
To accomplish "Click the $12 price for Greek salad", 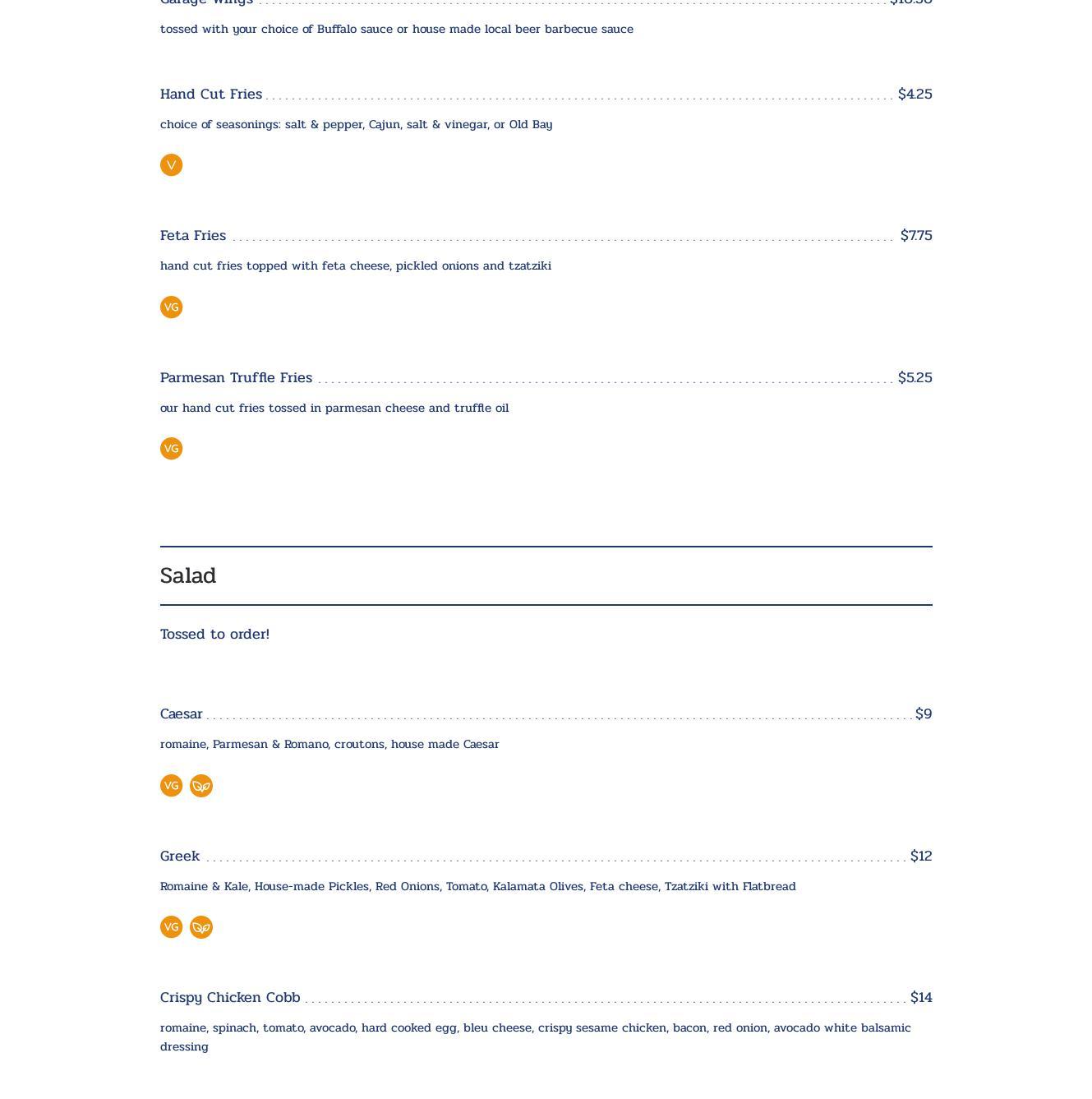I will tap(921, 857).
